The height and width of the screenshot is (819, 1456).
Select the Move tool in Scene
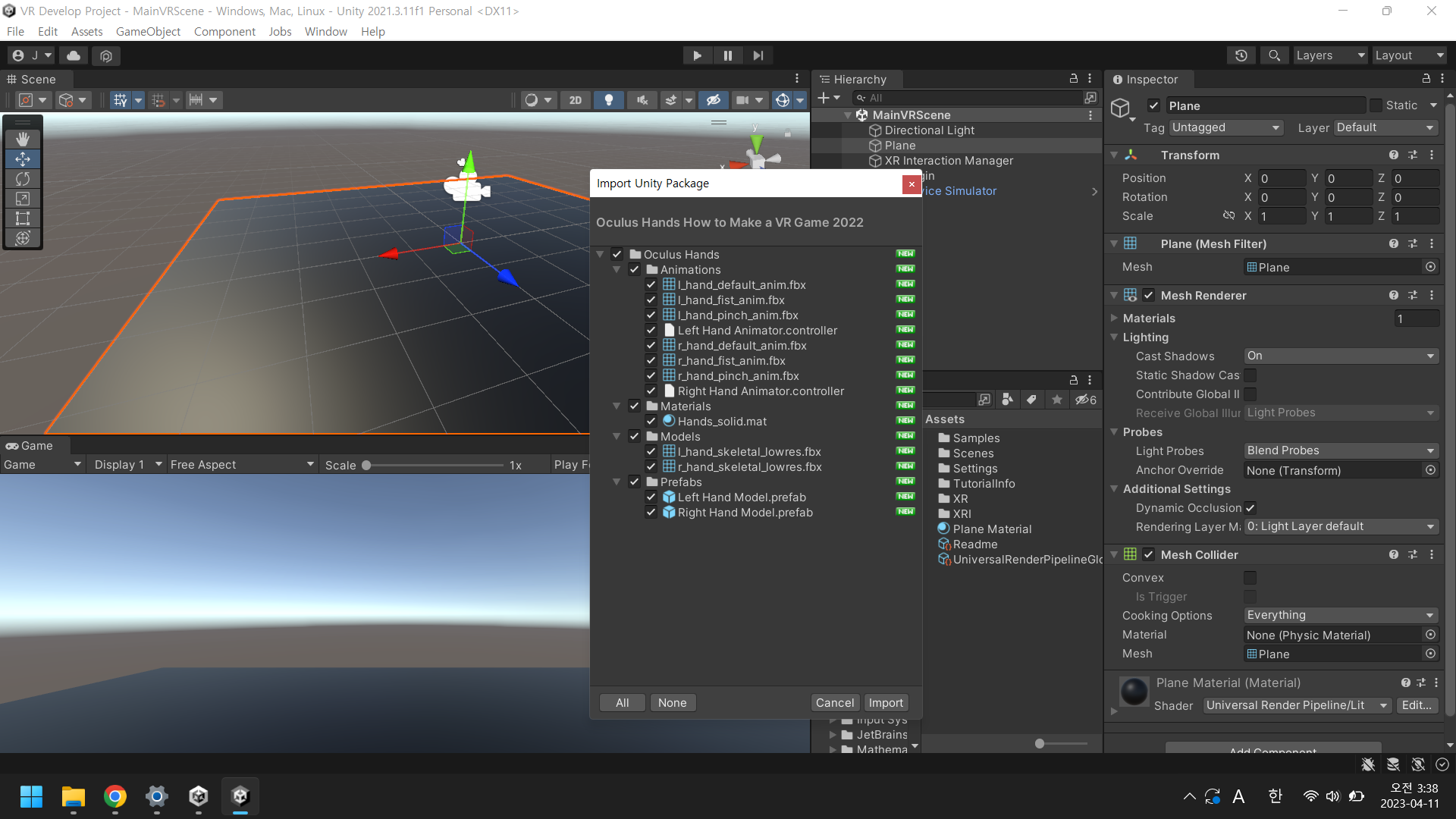coord(23,158)
